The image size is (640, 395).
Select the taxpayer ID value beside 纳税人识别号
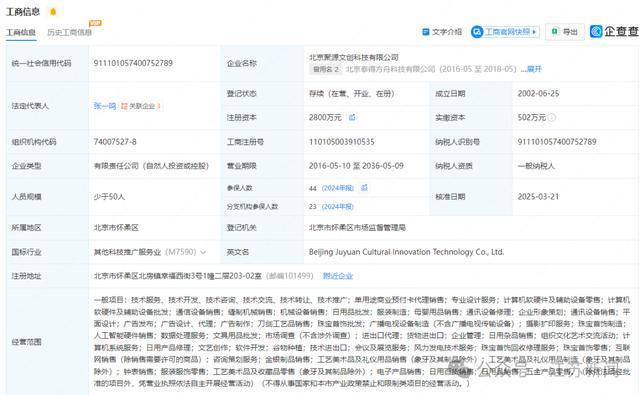(557, 142)
